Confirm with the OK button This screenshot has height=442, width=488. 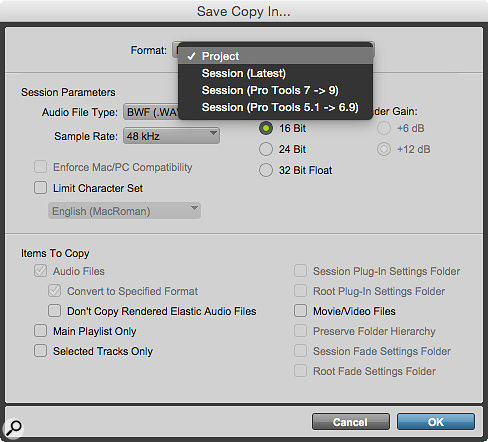[436, 422]
